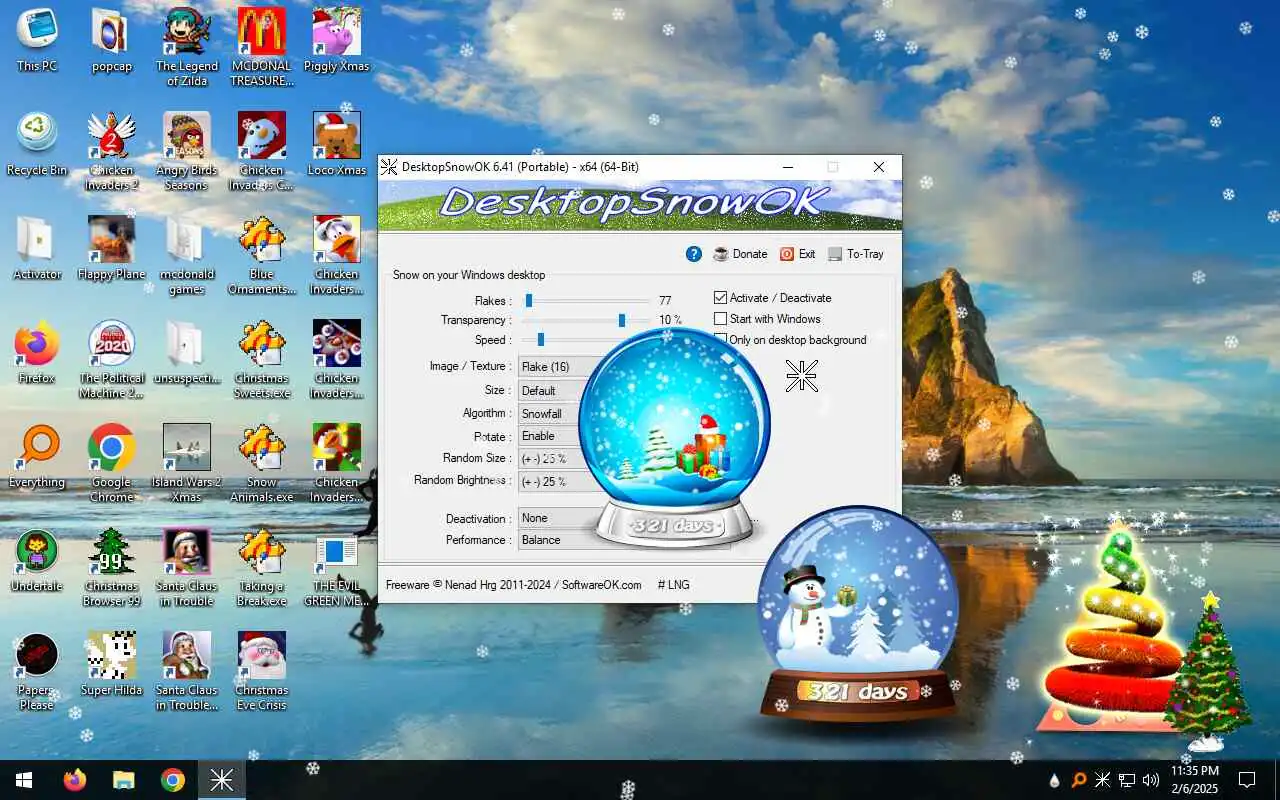Select the Piggly Xmas desktop icon
The height and width of the screenshot is (800, 1280).
pyautogui.click(x=336, y=41)
